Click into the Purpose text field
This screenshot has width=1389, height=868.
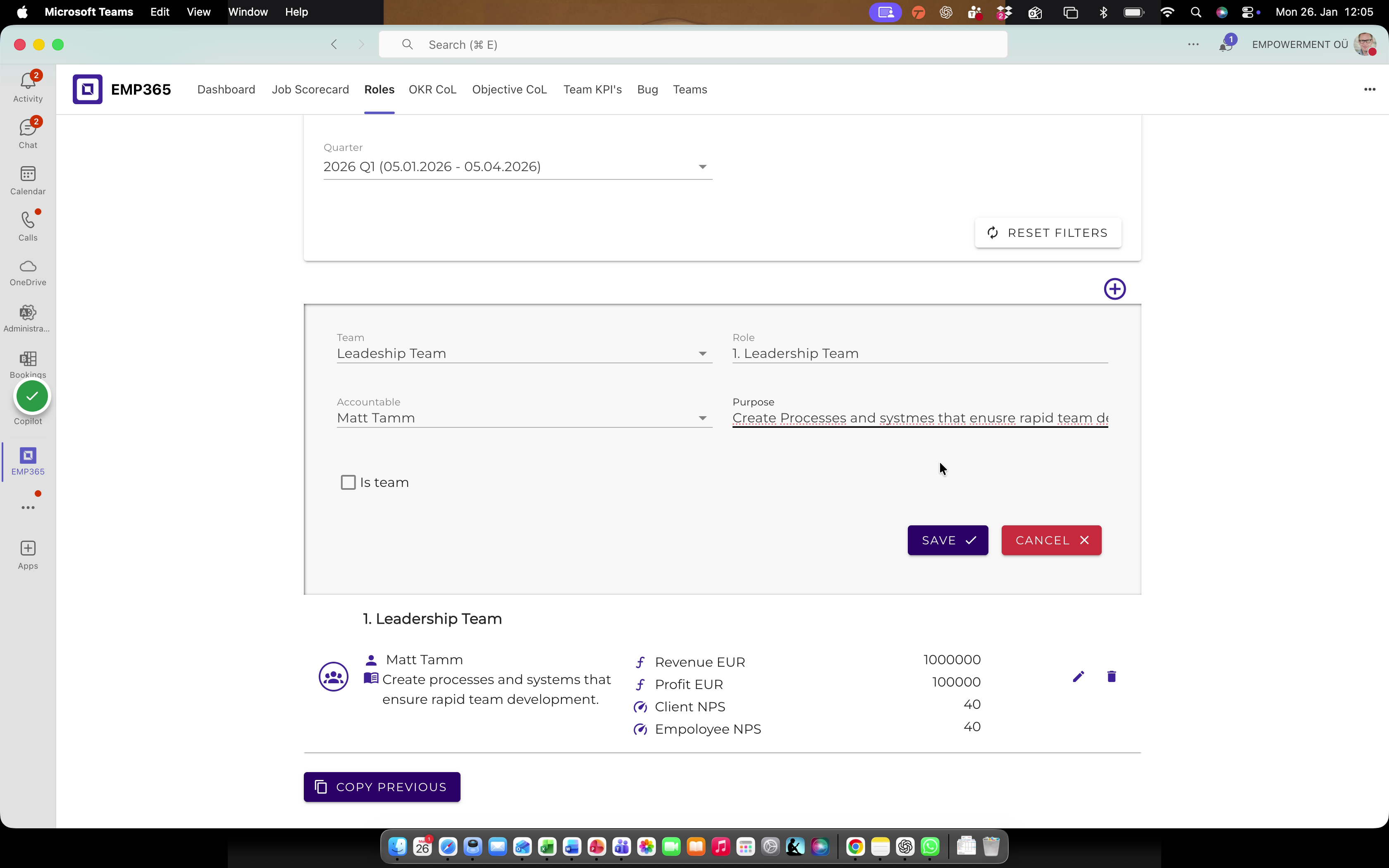(x=919, y=418)
